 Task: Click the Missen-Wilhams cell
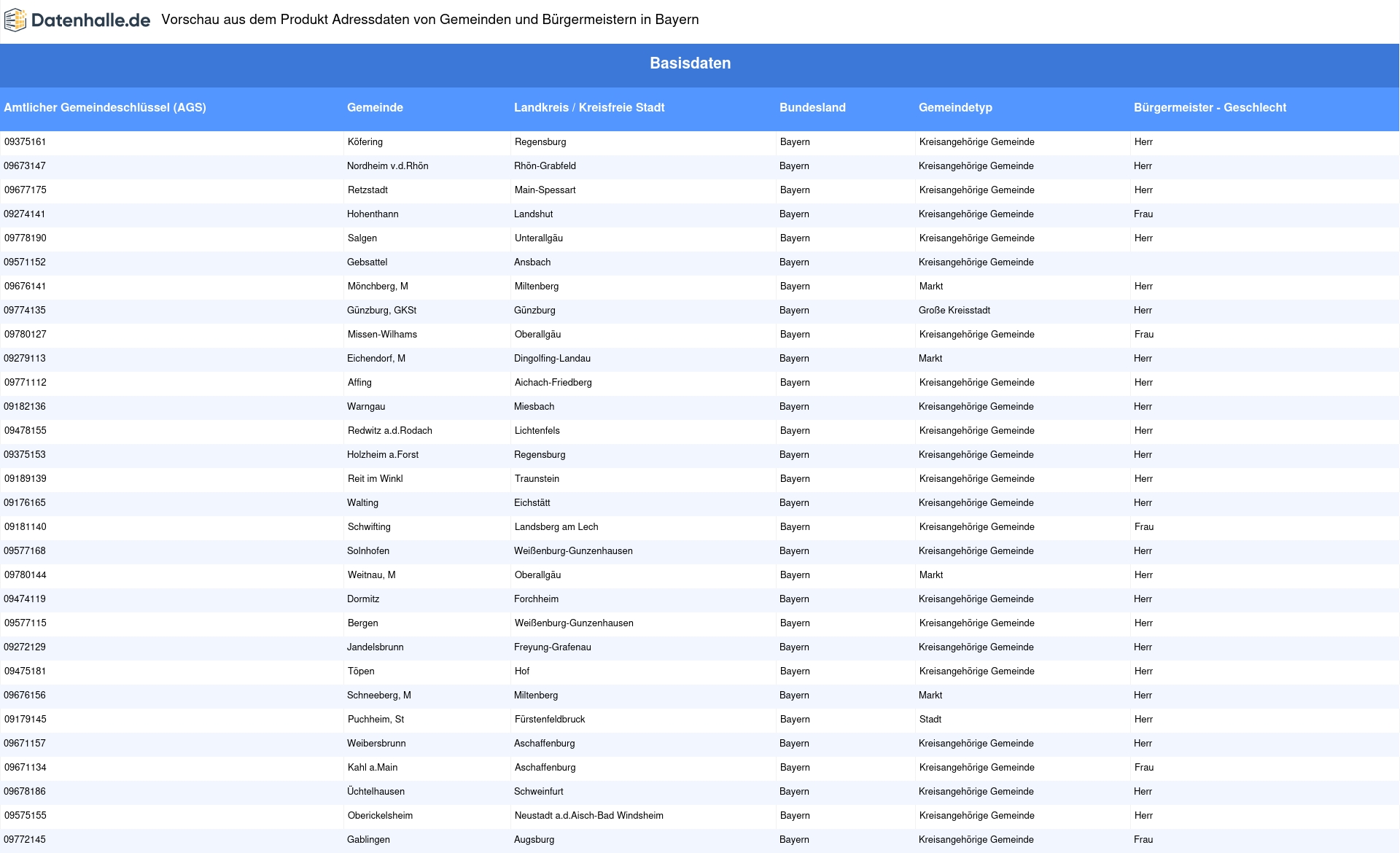(x=382, y=335)
